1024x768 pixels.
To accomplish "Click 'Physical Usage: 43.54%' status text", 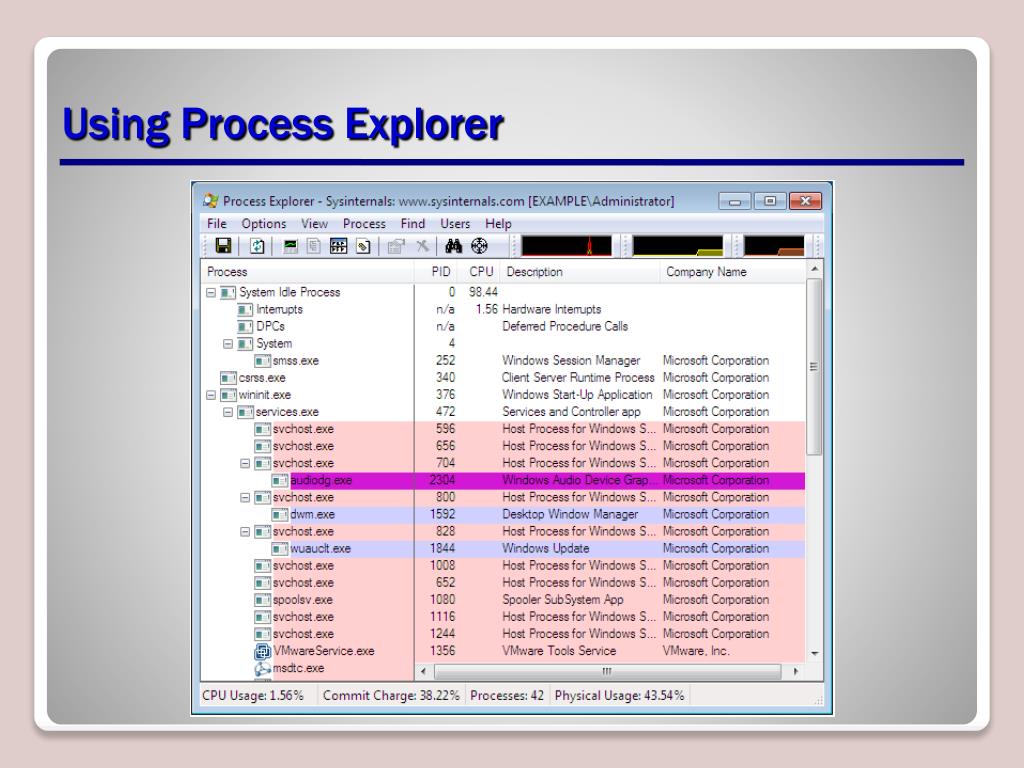I will [x=619, y=696].
